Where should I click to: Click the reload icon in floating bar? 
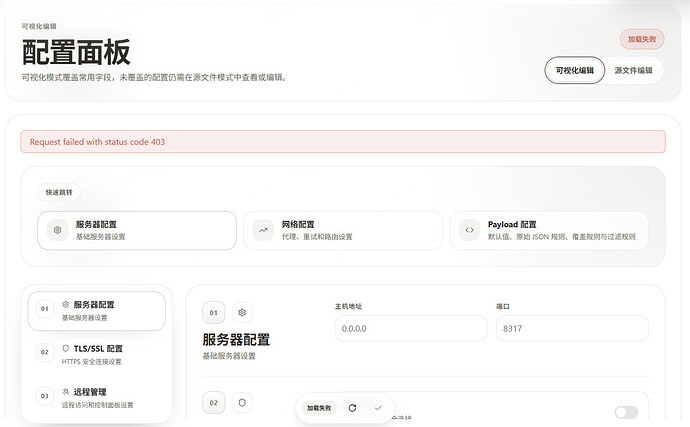(x=352, y=408)
